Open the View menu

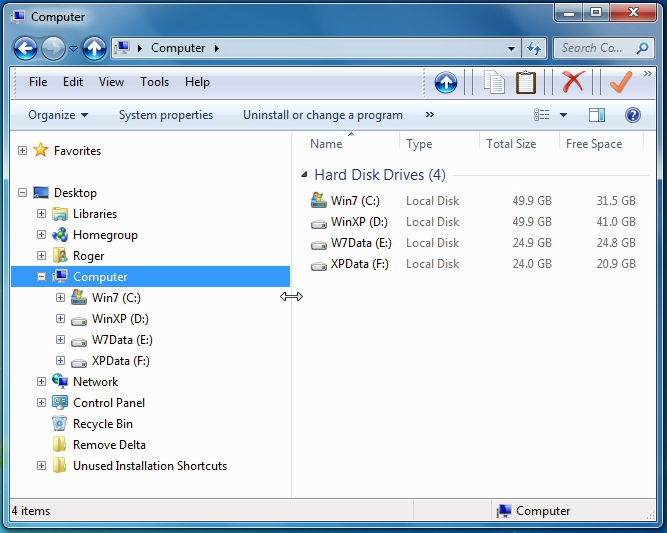click(x=111, y=82)
